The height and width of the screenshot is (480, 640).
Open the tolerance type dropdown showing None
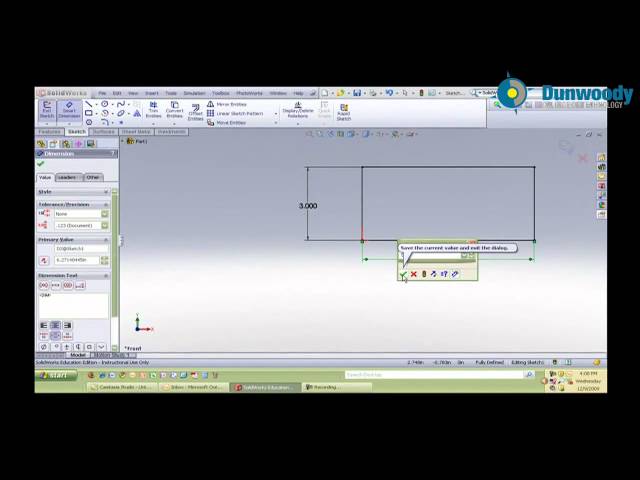pyautogui.click(x=105, y=214)
